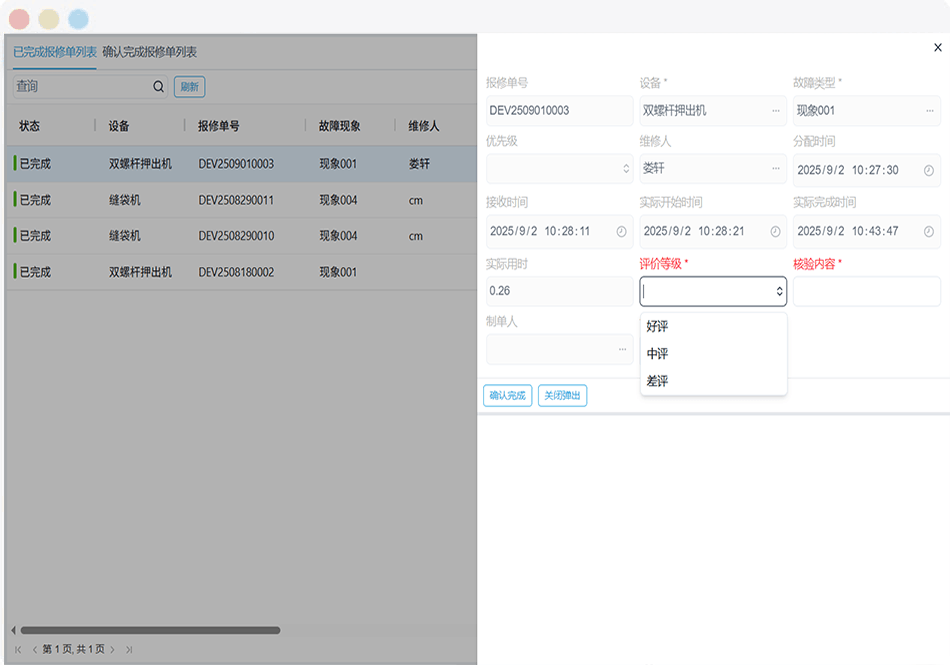950x665 pixels.
Task: Click the 实际用时 field showing 0.26
Action: point(559,291)
